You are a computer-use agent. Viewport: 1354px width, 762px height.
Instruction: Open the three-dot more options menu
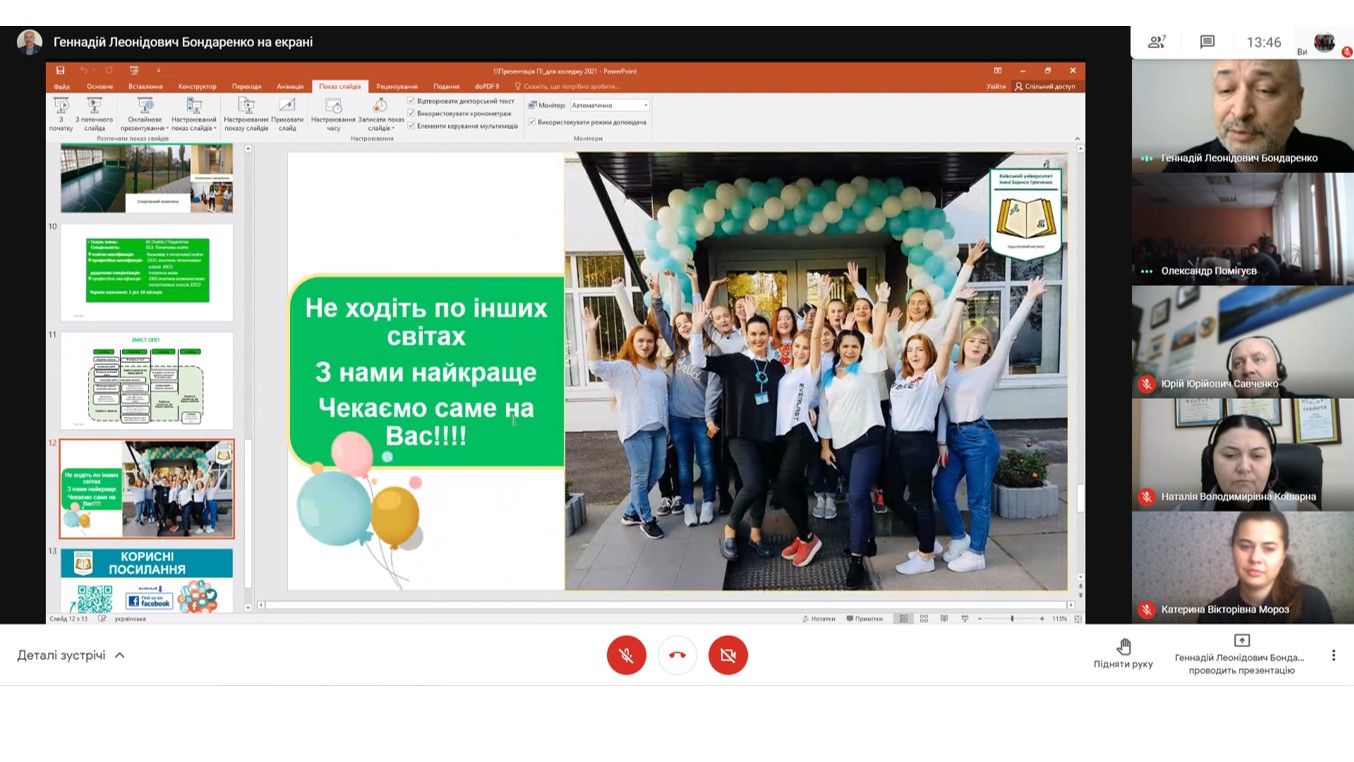1333,655
